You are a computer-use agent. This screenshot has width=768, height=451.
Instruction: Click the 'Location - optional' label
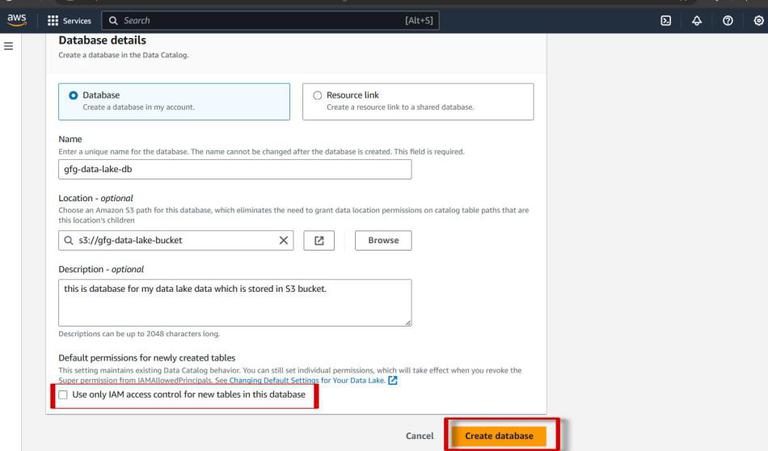(x=96, y=198)
